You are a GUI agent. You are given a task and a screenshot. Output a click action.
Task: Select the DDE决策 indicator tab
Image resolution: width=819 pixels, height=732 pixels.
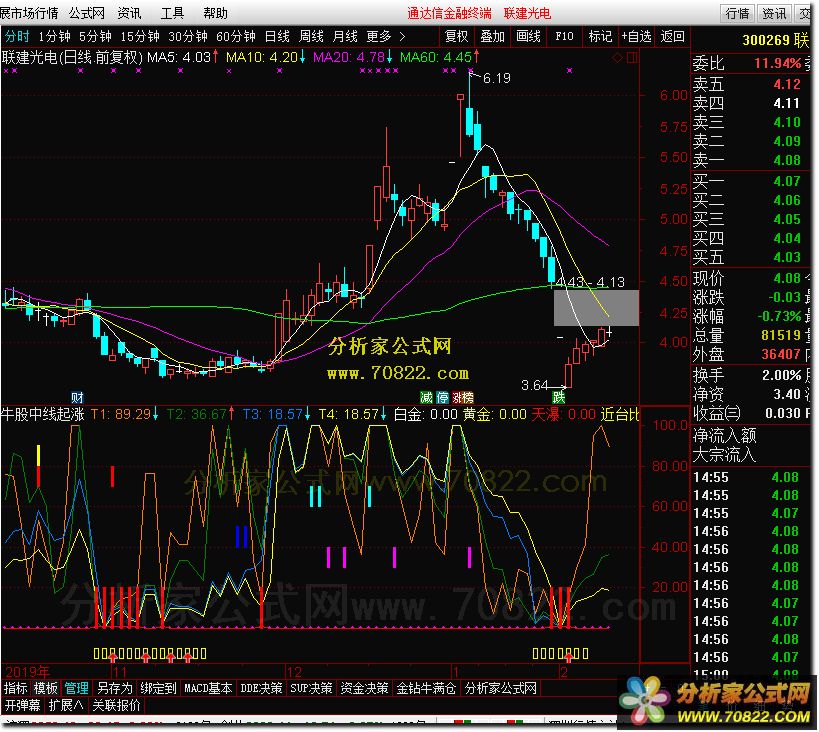[x=261, y=689]
